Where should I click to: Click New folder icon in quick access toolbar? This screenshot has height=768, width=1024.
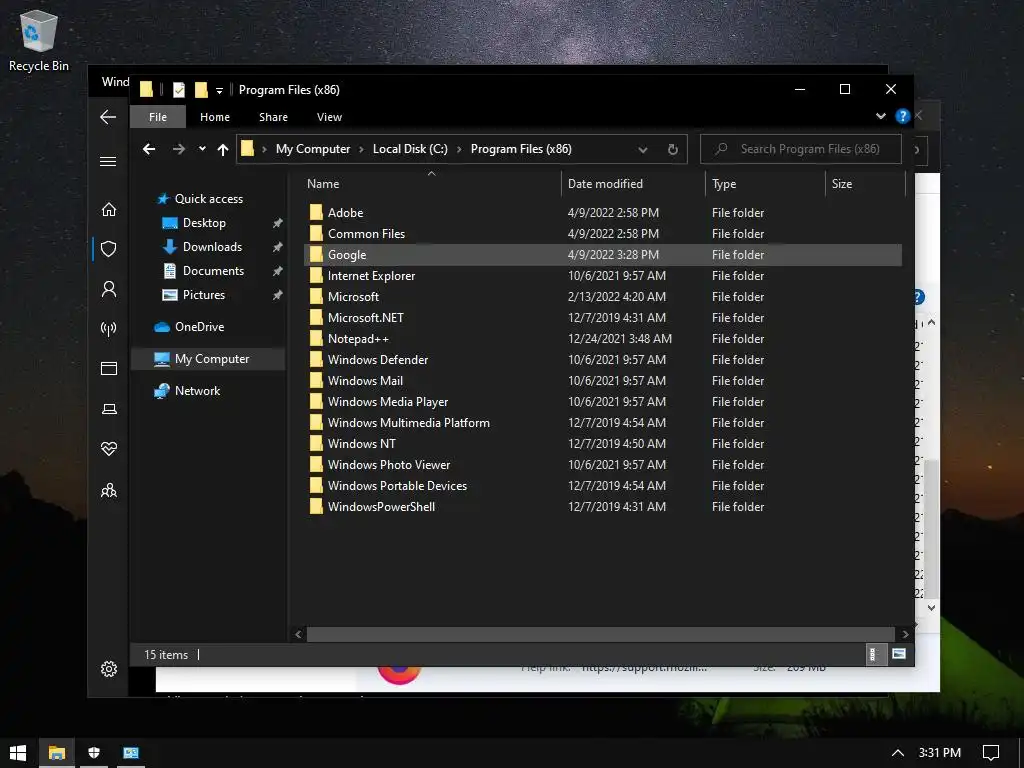(201, 89)
